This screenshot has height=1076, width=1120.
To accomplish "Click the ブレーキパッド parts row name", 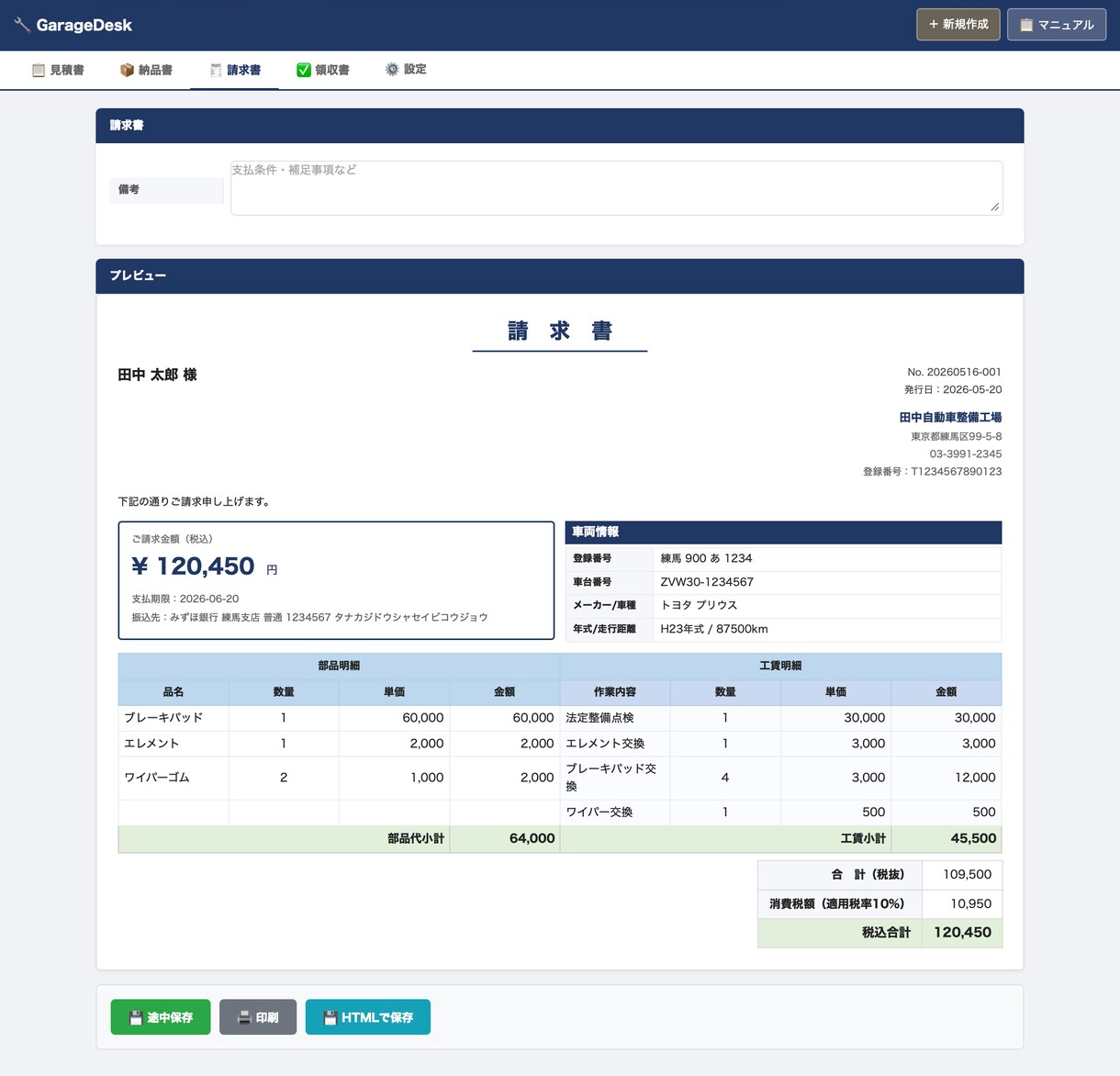I will click(163, 718).
